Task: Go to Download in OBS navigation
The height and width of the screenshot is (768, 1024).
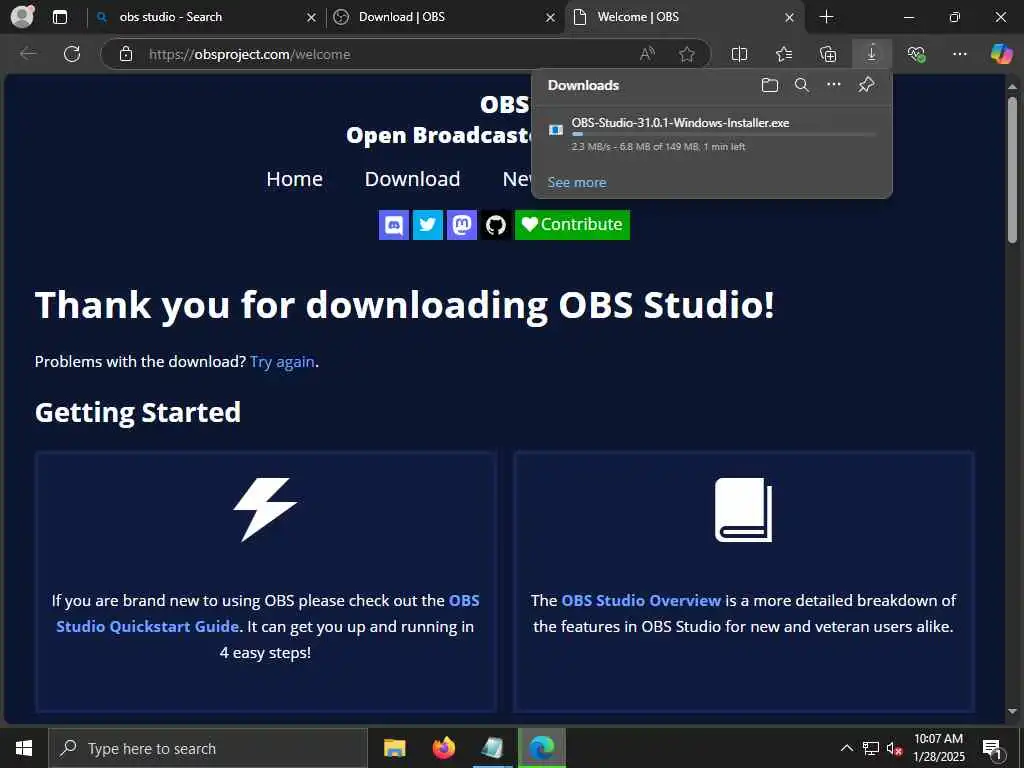Action: coord(412,179)
